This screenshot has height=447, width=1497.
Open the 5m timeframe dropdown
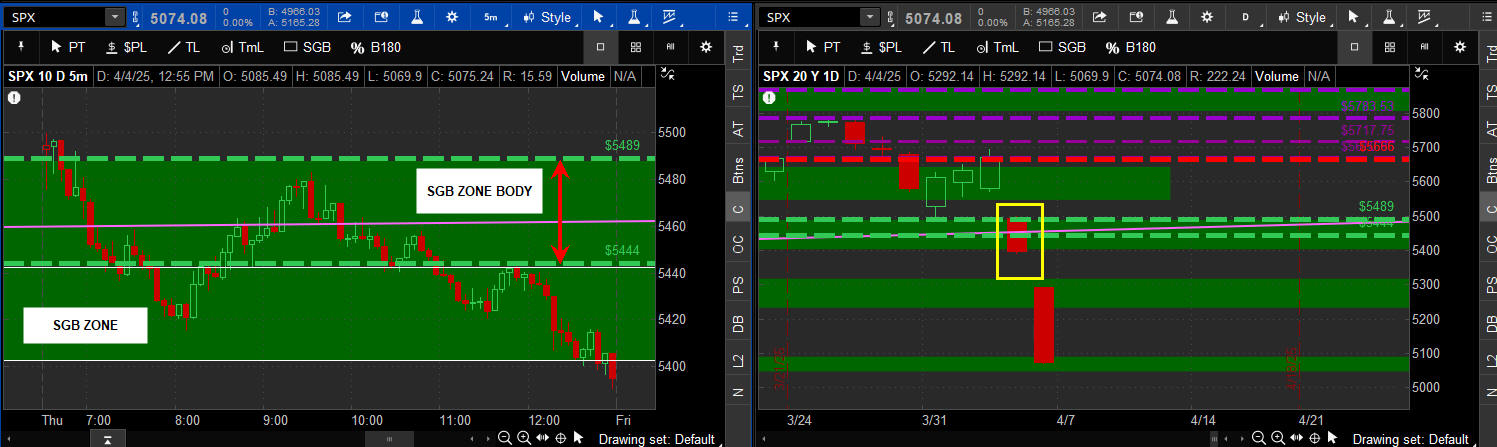coord(490,17)
